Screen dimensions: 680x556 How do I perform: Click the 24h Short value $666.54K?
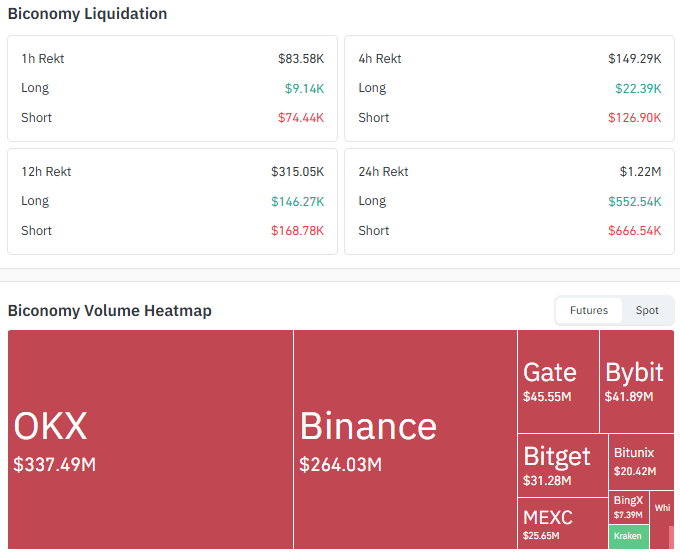(x=634, y=231)
